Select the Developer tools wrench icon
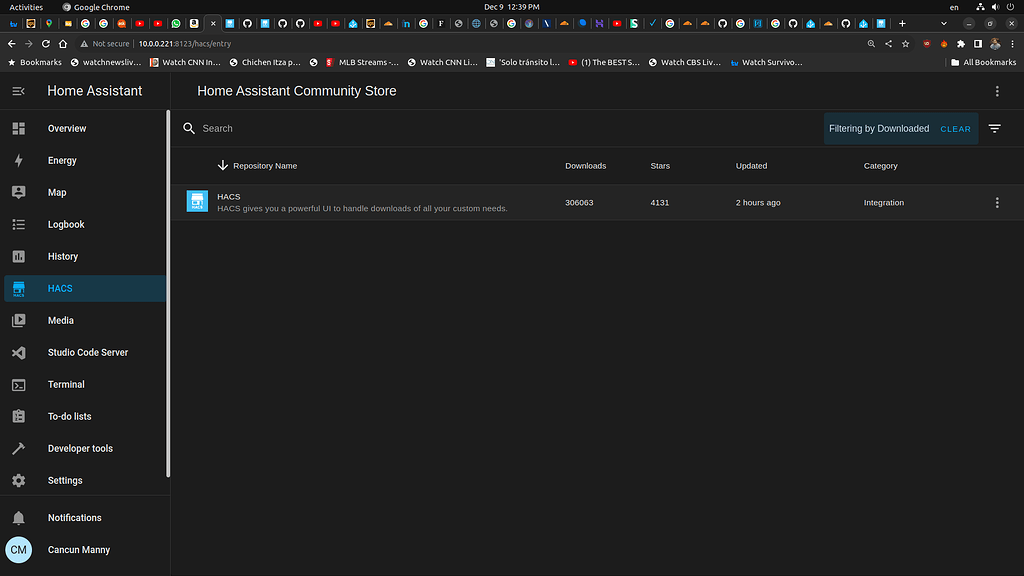The image size is (1024, 576). click(18, 448)
